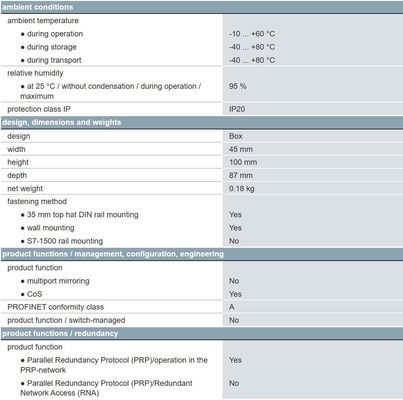
Task: Click the 'during storage' row label
Action: (51, 47)
